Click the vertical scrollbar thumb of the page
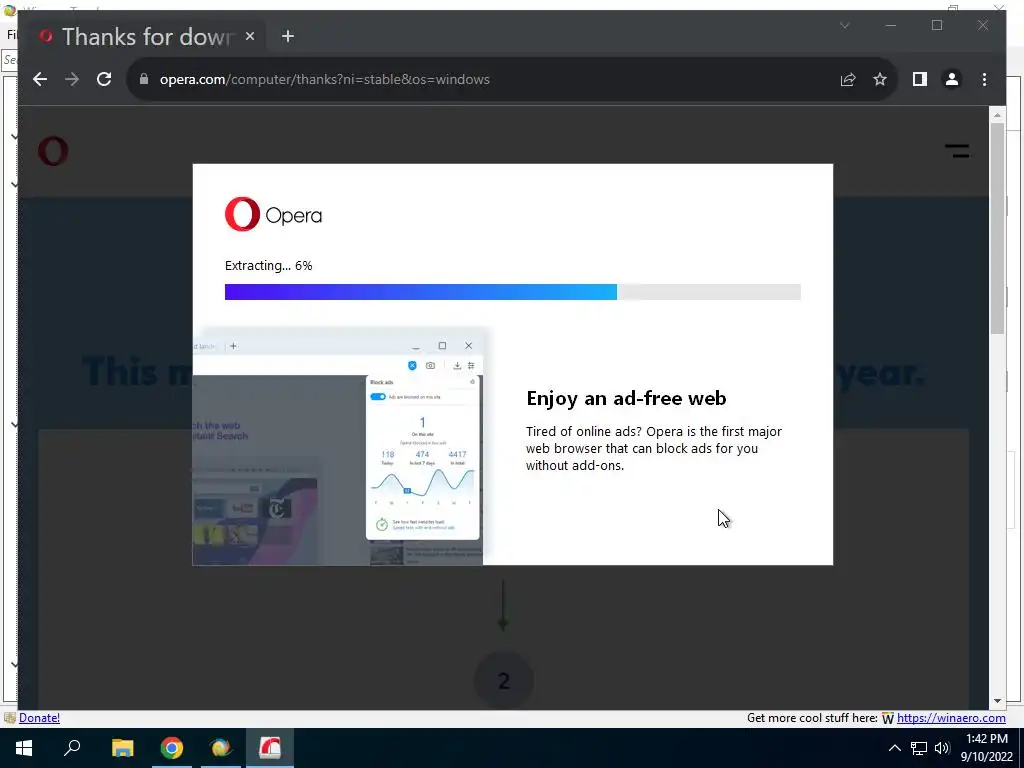This screenshot has width=1024, height=768. [997, 229]
